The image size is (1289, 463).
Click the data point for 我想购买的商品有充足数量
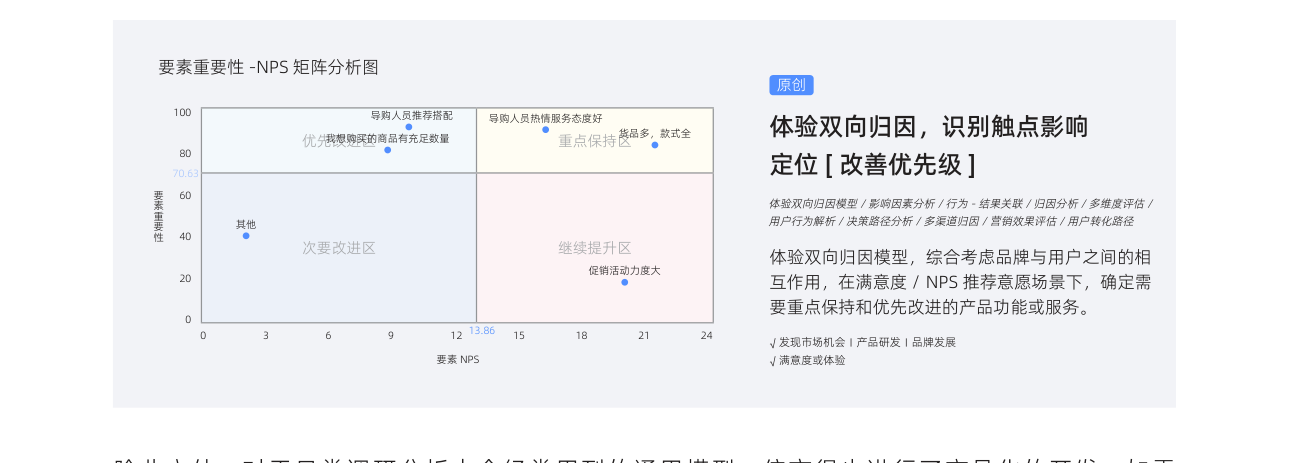388,150
